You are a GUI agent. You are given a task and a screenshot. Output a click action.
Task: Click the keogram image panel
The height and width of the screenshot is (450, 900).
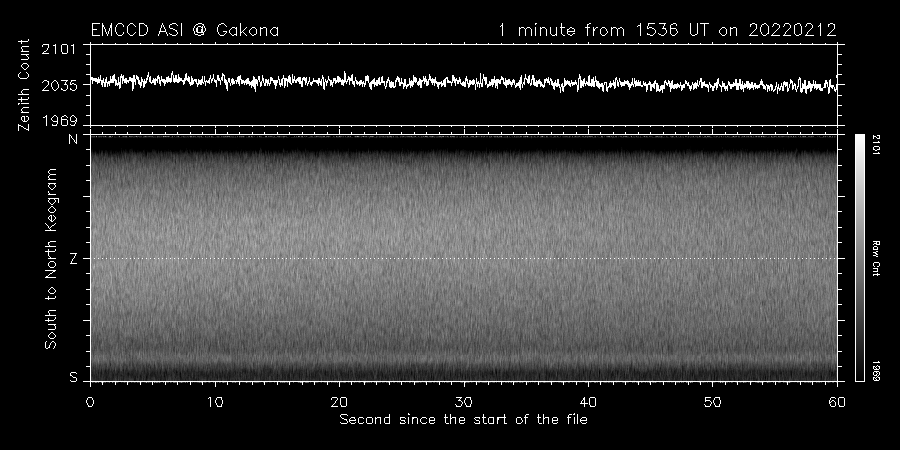pyautogui.click(x=464, y=258)
